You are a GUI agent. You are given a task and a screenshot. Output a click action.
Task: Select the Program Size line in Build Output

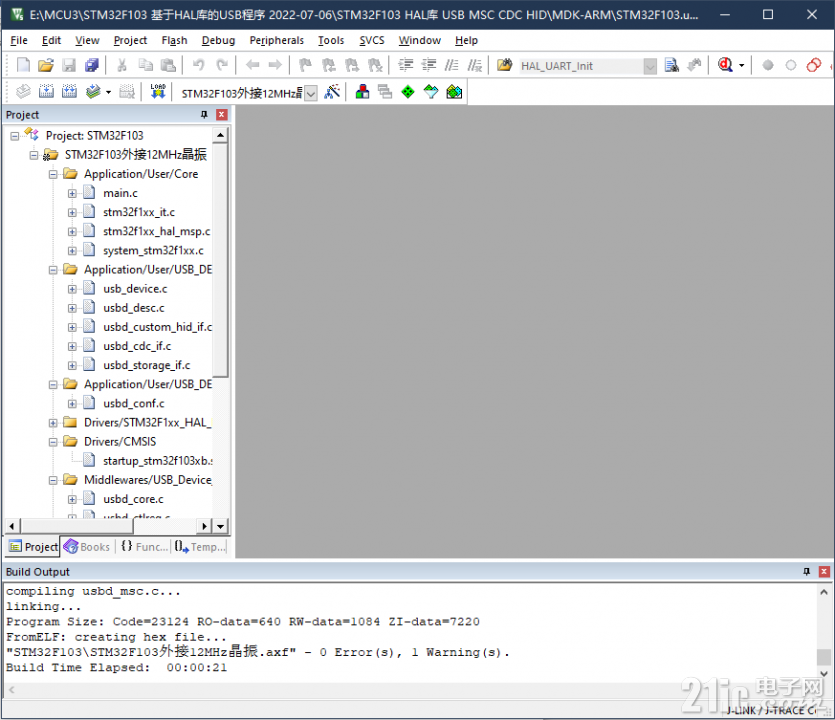[243, 622]
